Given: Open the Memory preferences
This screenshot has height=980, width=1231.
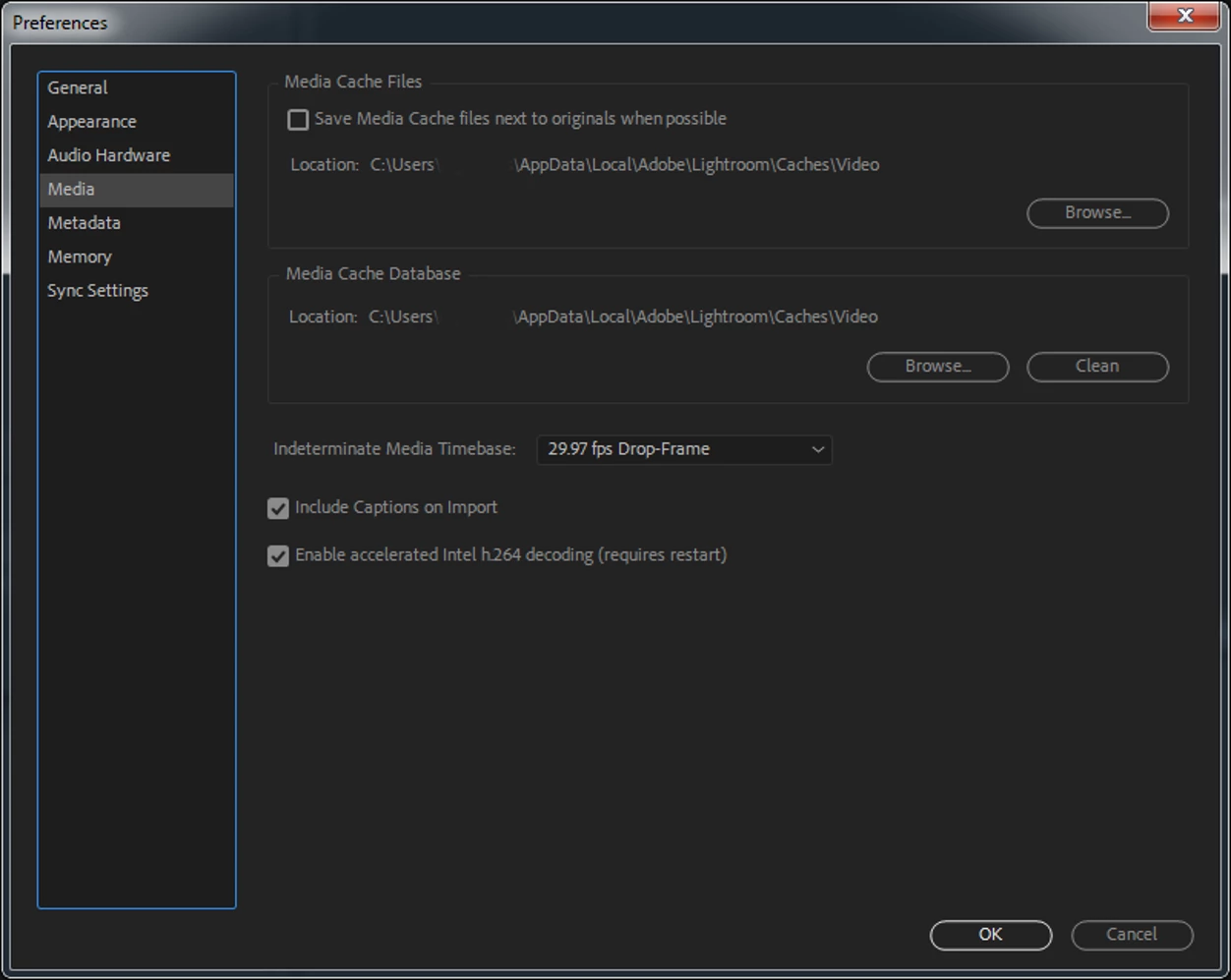Looking at the screenshot, I should (136, 257).
